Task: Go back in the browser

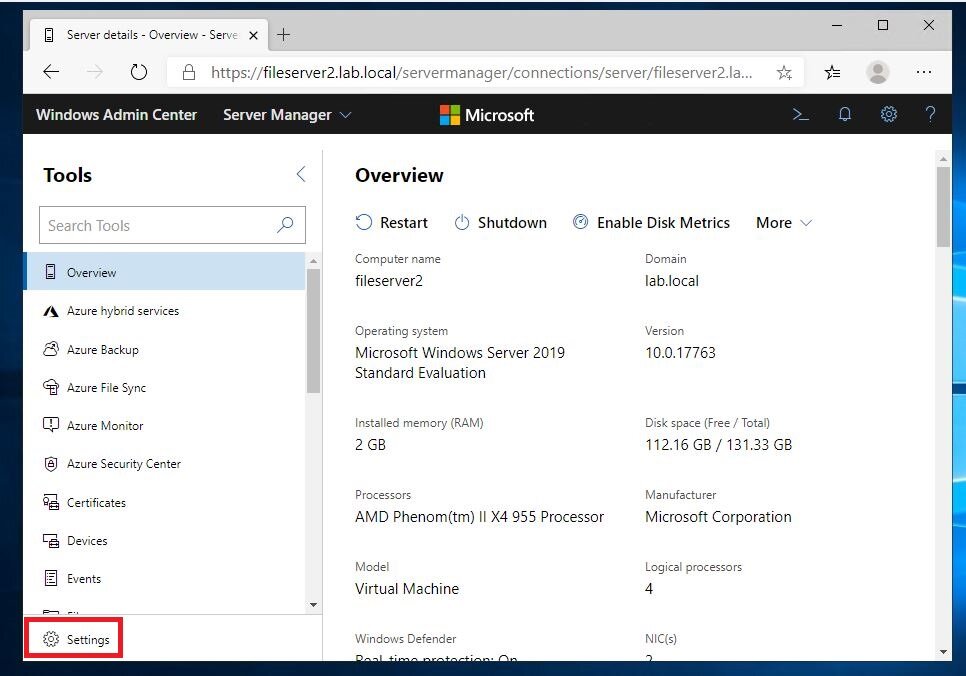Action: tap(51, 72)
